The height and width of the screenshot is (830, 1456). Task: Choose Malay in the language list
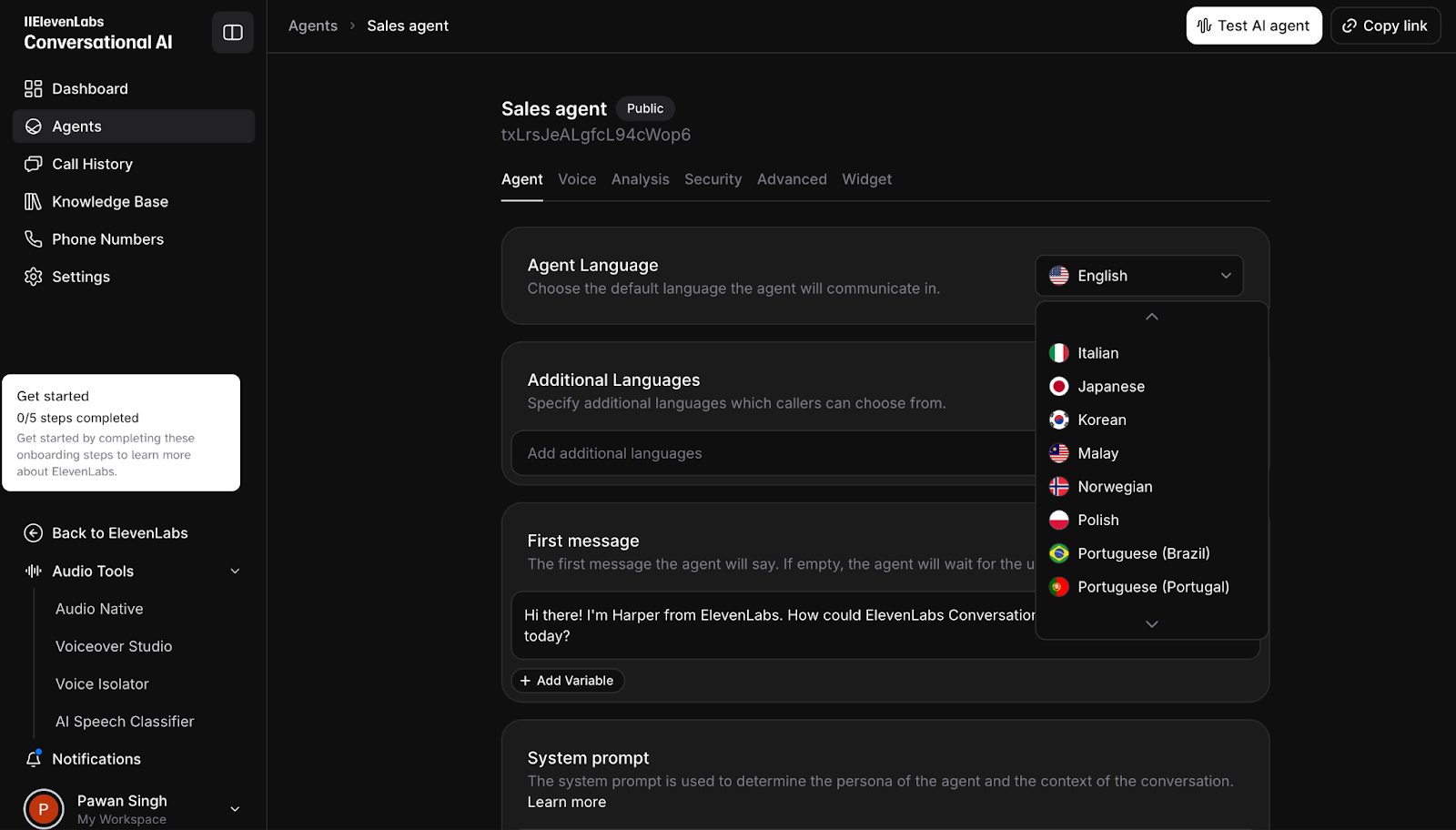point(1151,453)
